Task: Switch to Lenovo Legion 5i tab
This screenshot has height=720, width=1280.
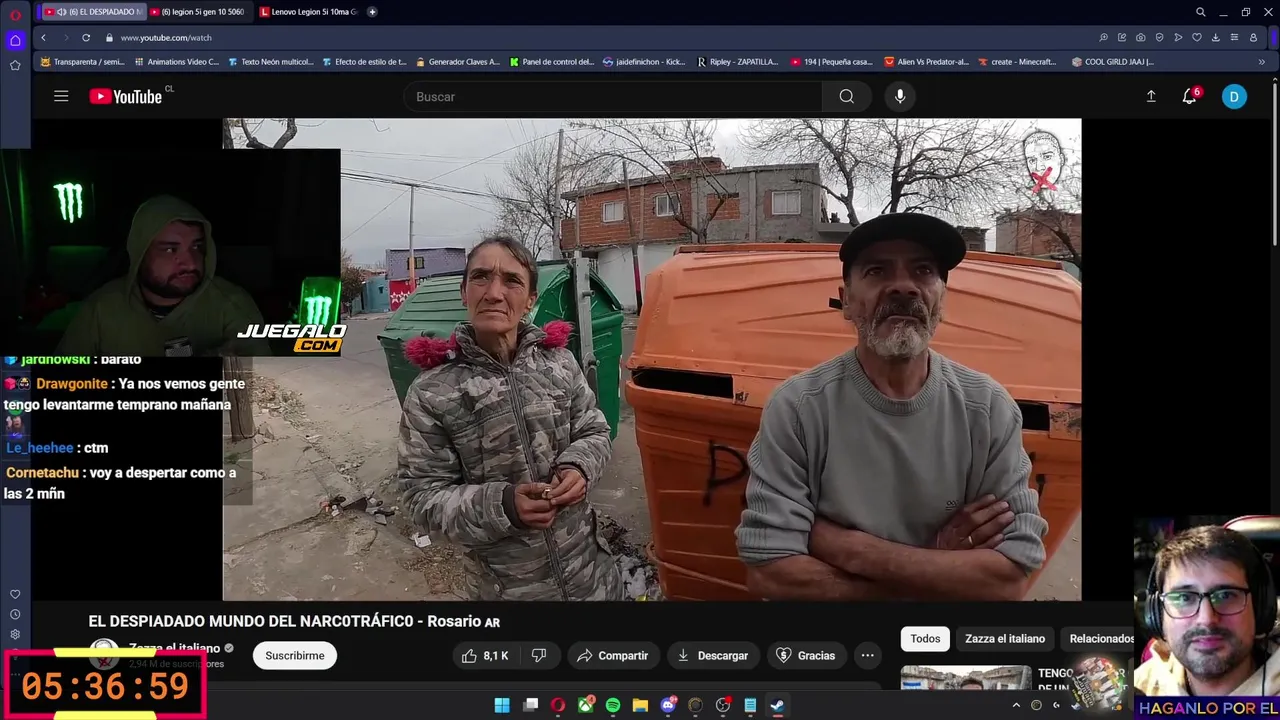Action: coord(308,12)
